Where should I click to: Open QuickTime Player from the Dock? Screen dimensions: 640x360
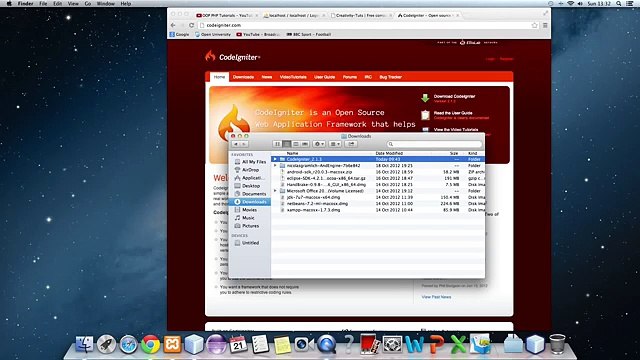326,344
